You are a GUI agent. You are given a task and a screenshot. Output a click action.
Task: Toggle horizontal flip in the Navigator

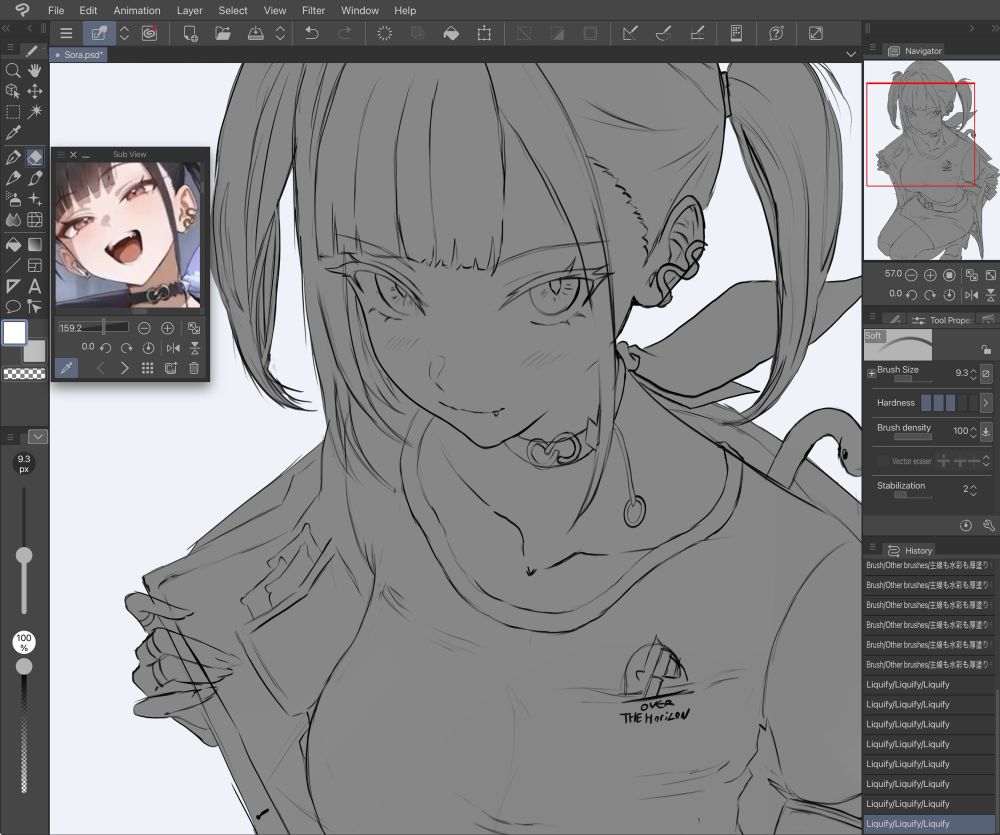(971, 295)
